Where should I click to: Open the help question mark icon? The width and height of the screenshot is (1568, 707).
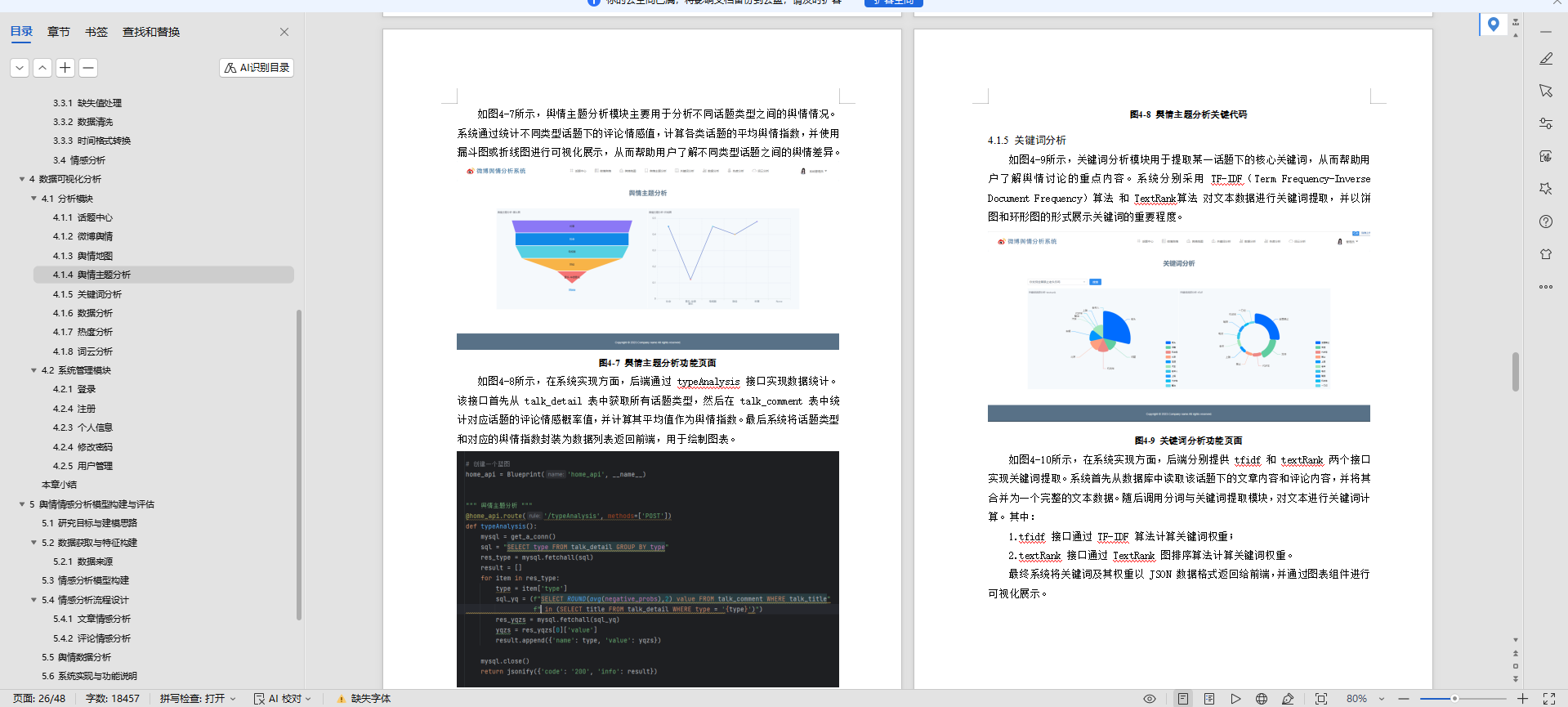pyautogui.click(x=1546, y=221)
